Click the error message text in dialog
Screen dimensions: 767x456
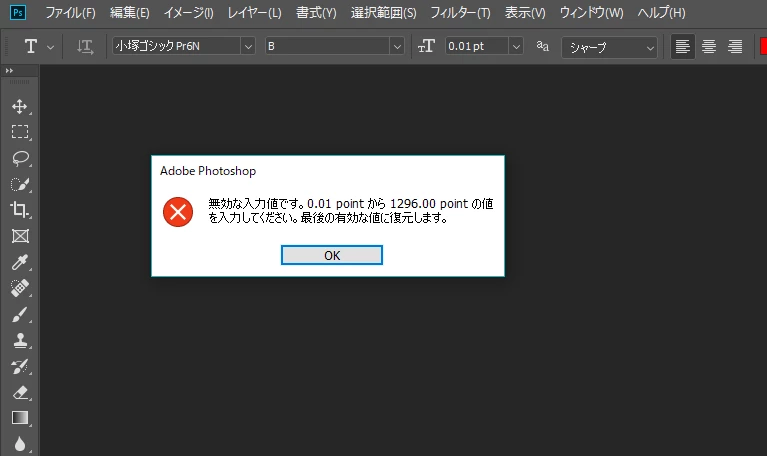click(351, 210)
